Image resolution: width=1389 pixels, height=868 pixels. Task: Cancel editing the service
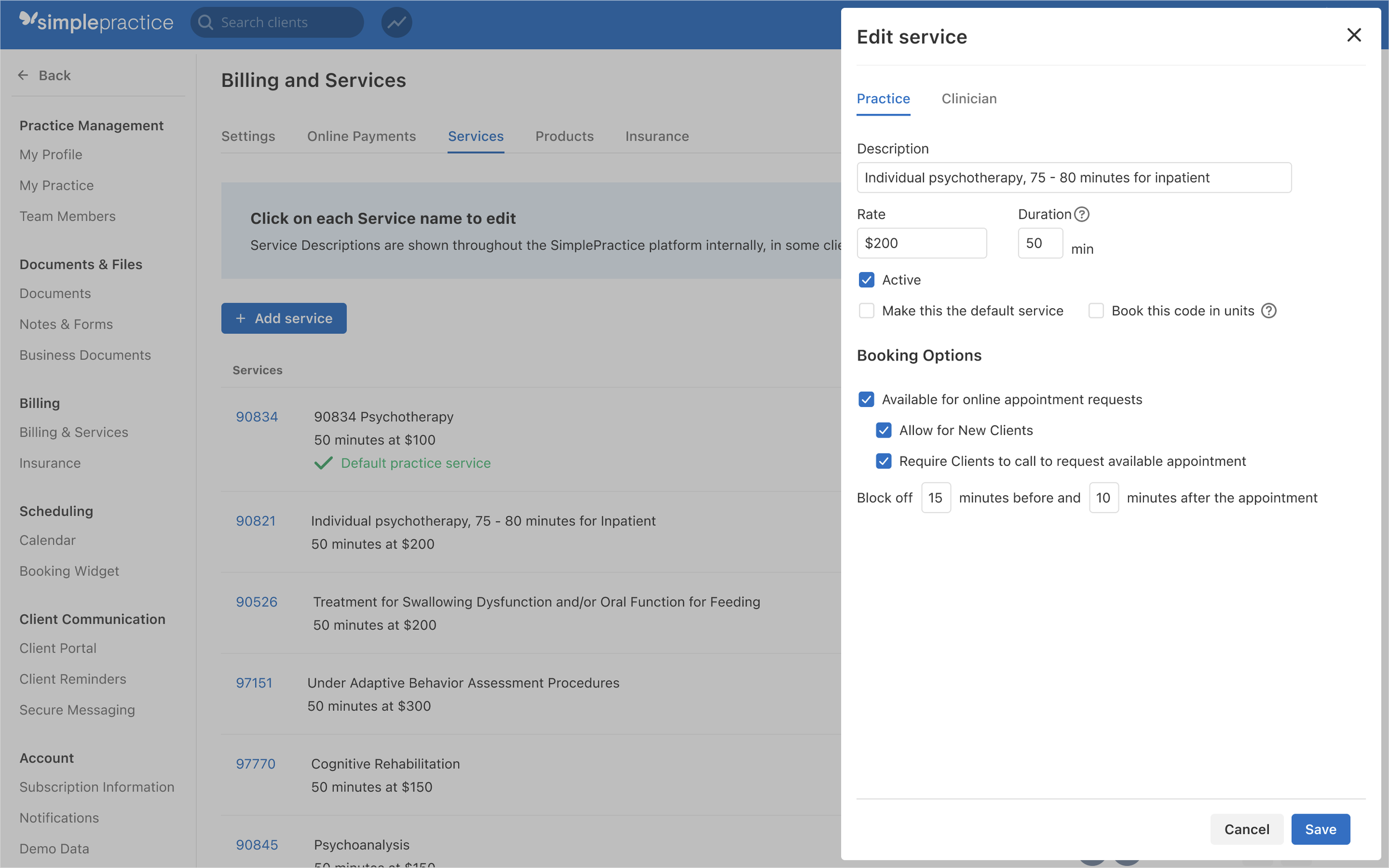tap(1246, 829)
